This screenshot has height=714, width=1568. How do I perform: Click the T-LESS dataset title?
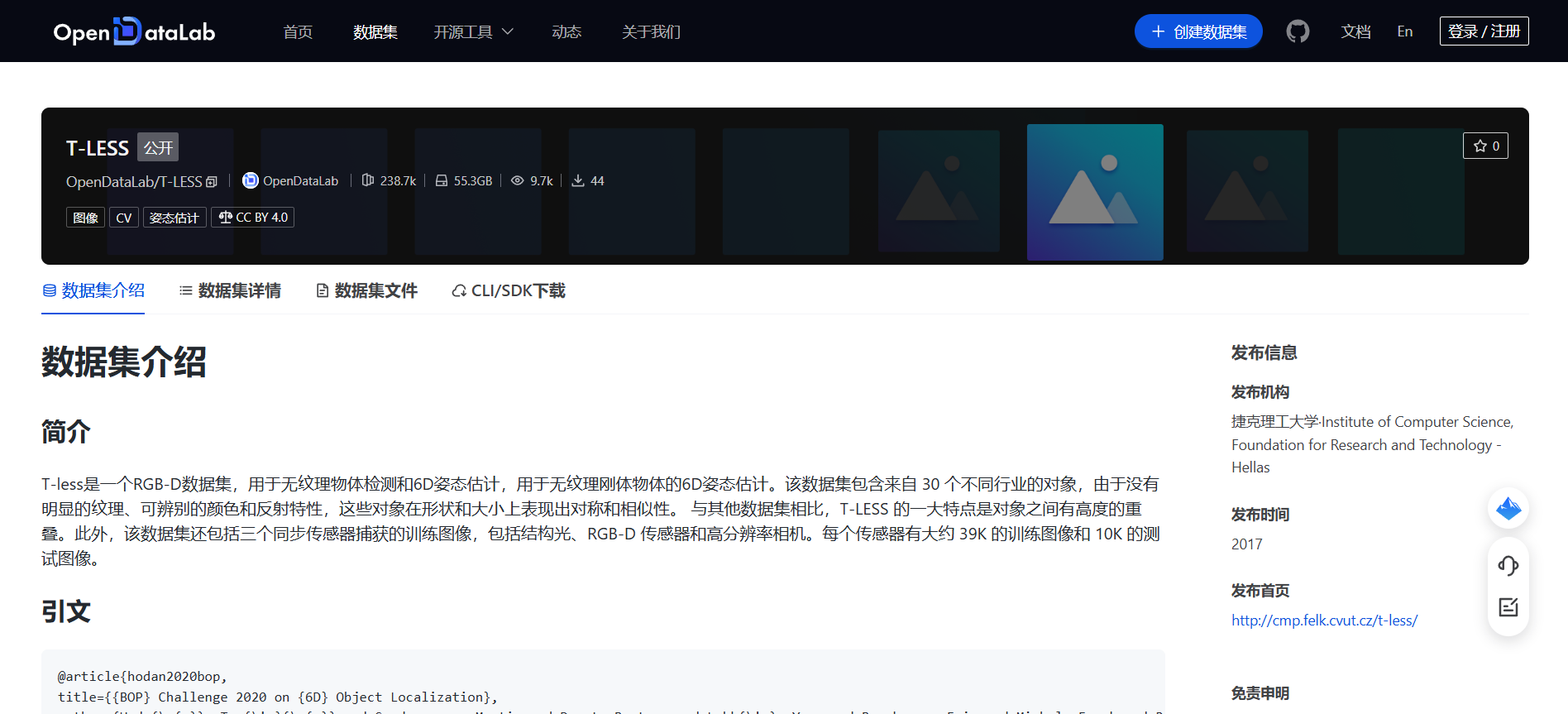(x=98, y=148)
